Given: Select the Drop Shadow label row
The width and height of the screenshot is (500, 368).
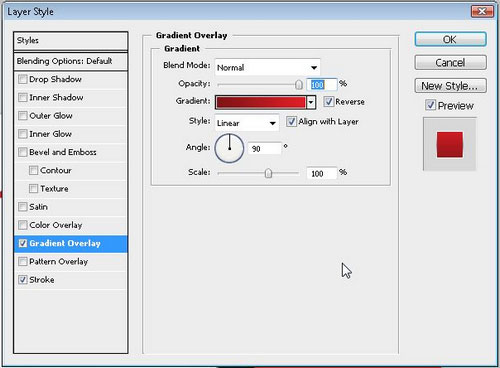Looking at the screenshot, I should (55, 79).
